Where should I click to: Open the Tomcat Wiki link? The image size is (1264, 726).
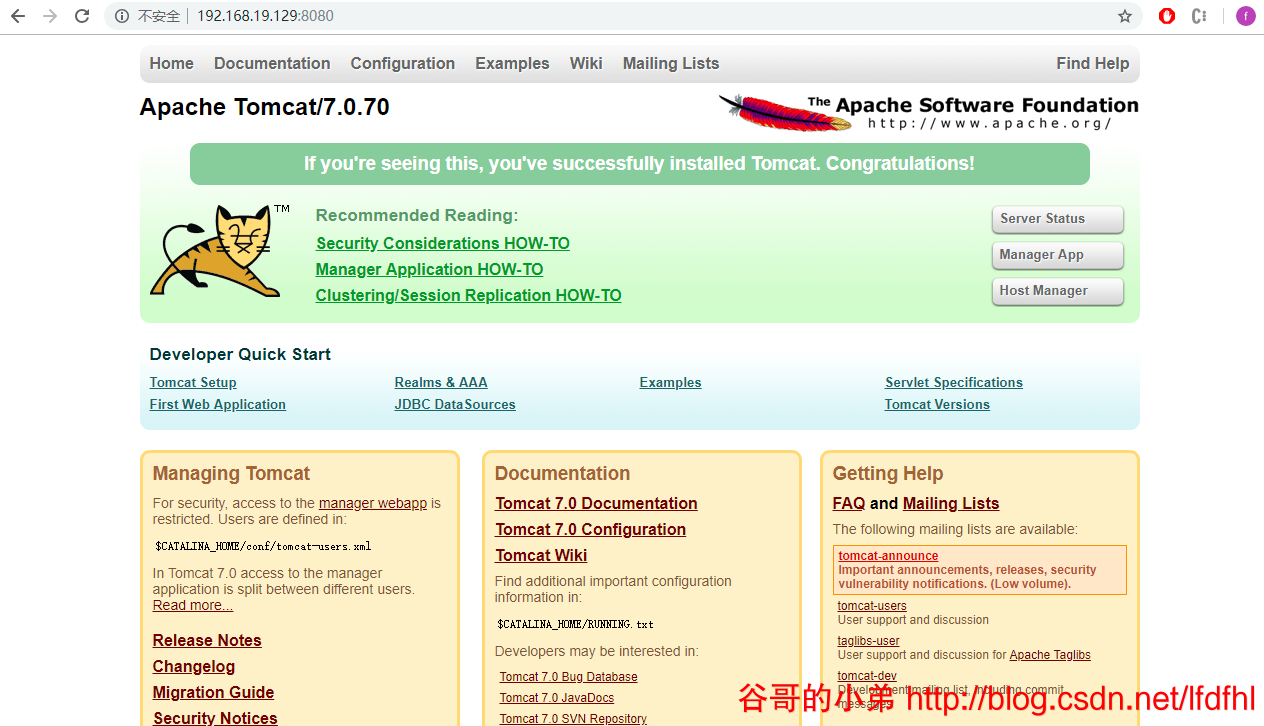click(541, 555)
